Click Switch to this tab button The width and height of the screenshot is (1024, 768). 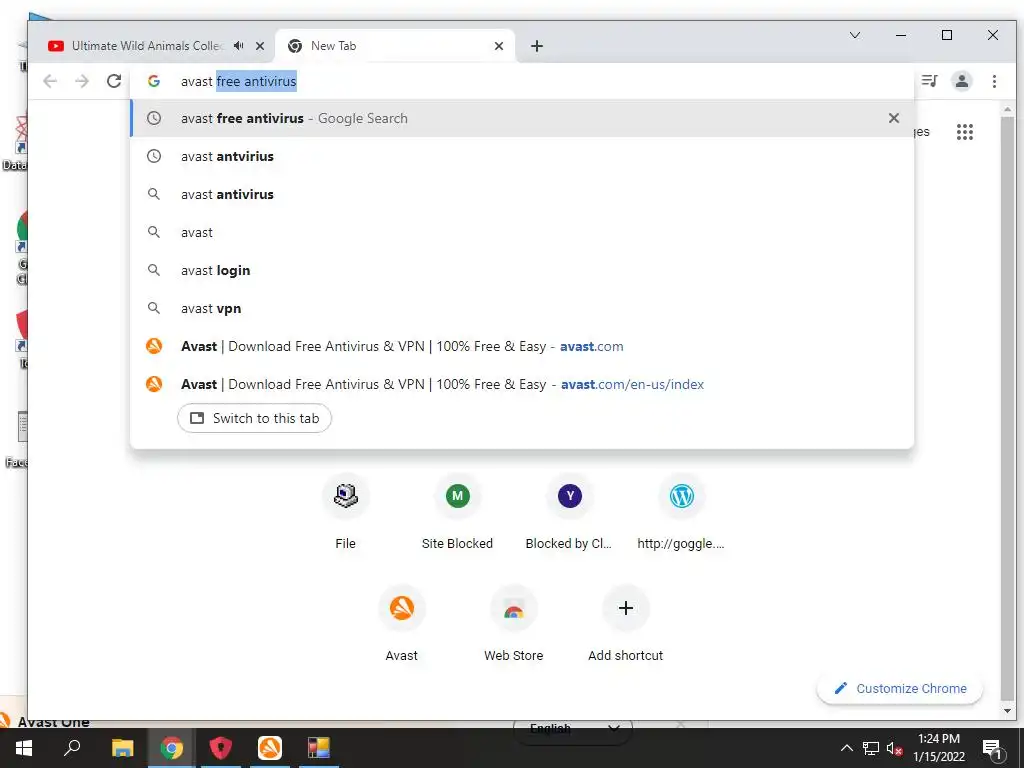tap(254, 418)
